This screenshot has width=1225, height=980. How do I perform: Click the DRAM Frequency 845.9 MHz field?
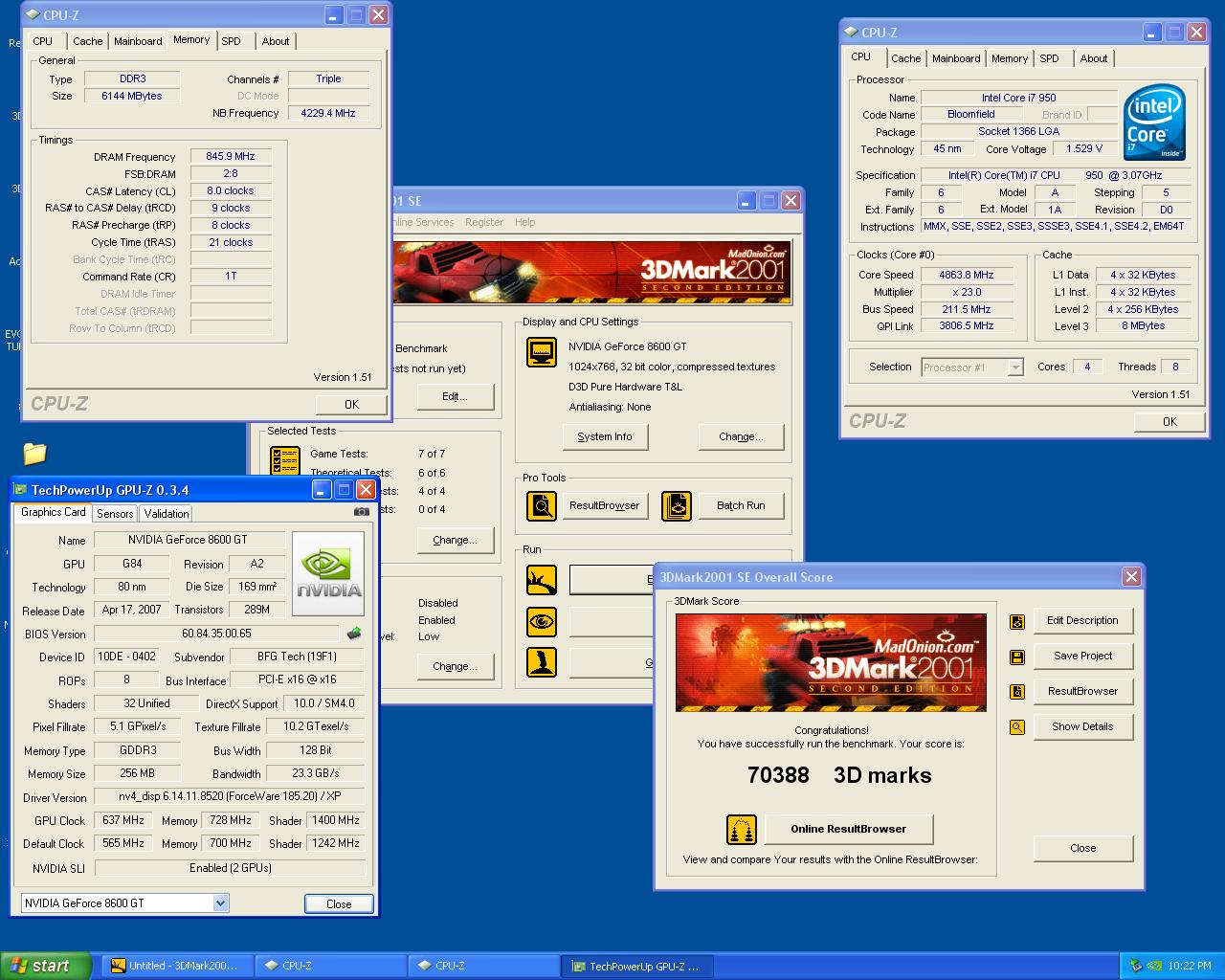tap(231, 156)
